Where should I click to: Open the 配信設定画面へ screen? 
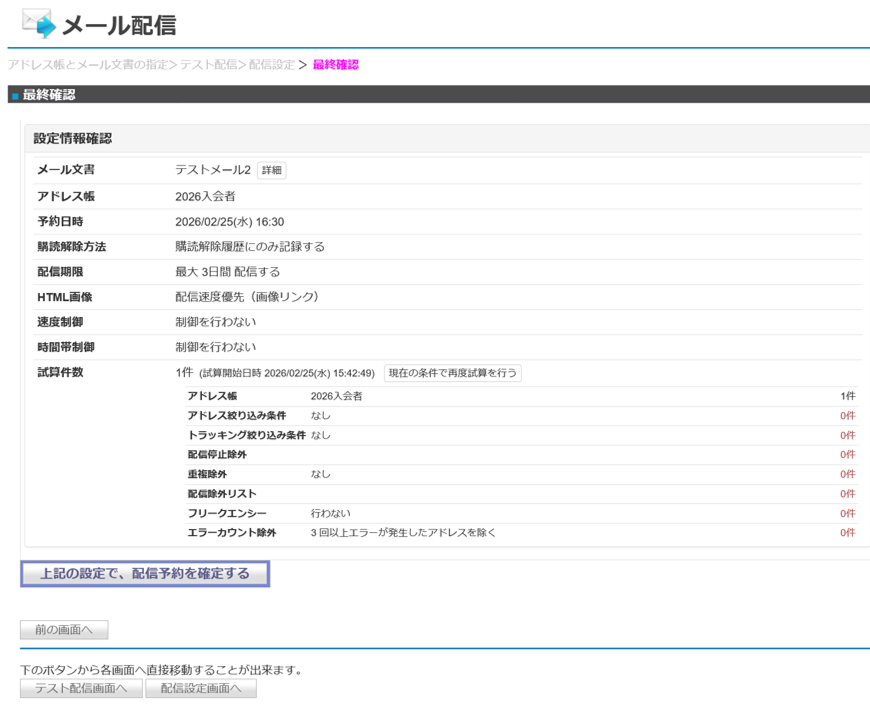click(x=200, y=687)
